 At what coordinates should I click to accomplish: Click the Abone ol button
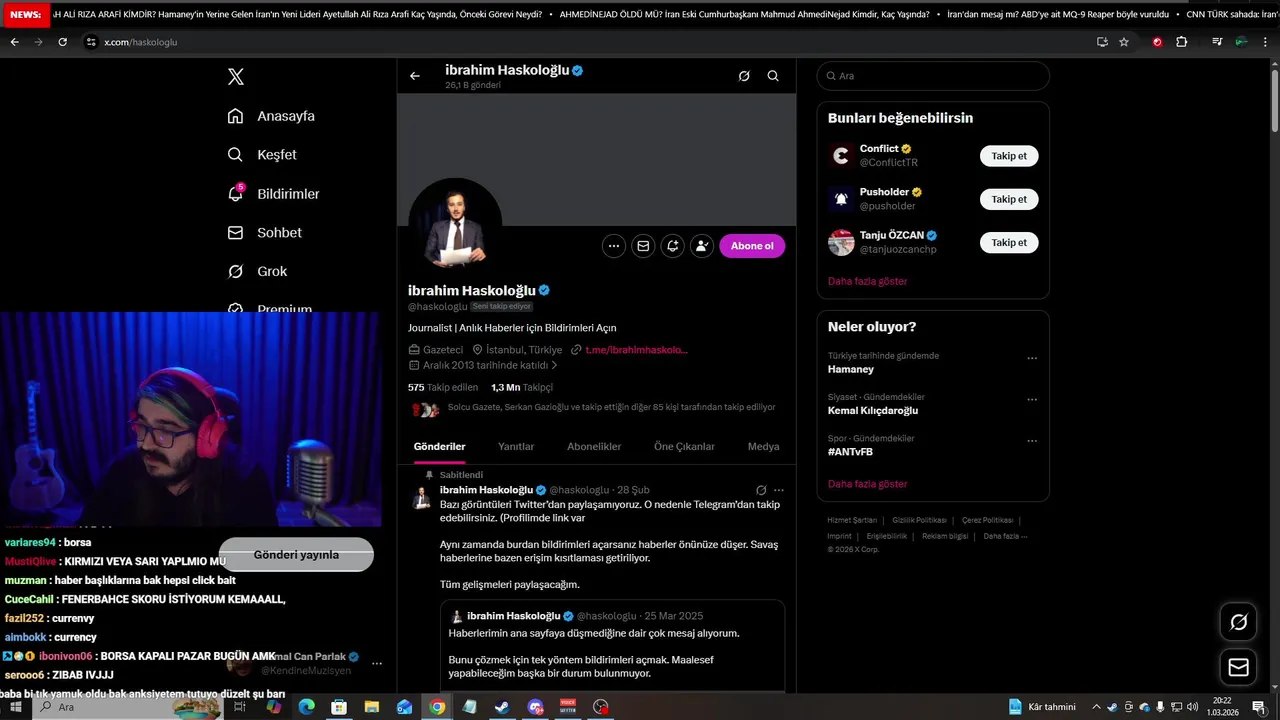pyautogui.click(x=752, y=246)
